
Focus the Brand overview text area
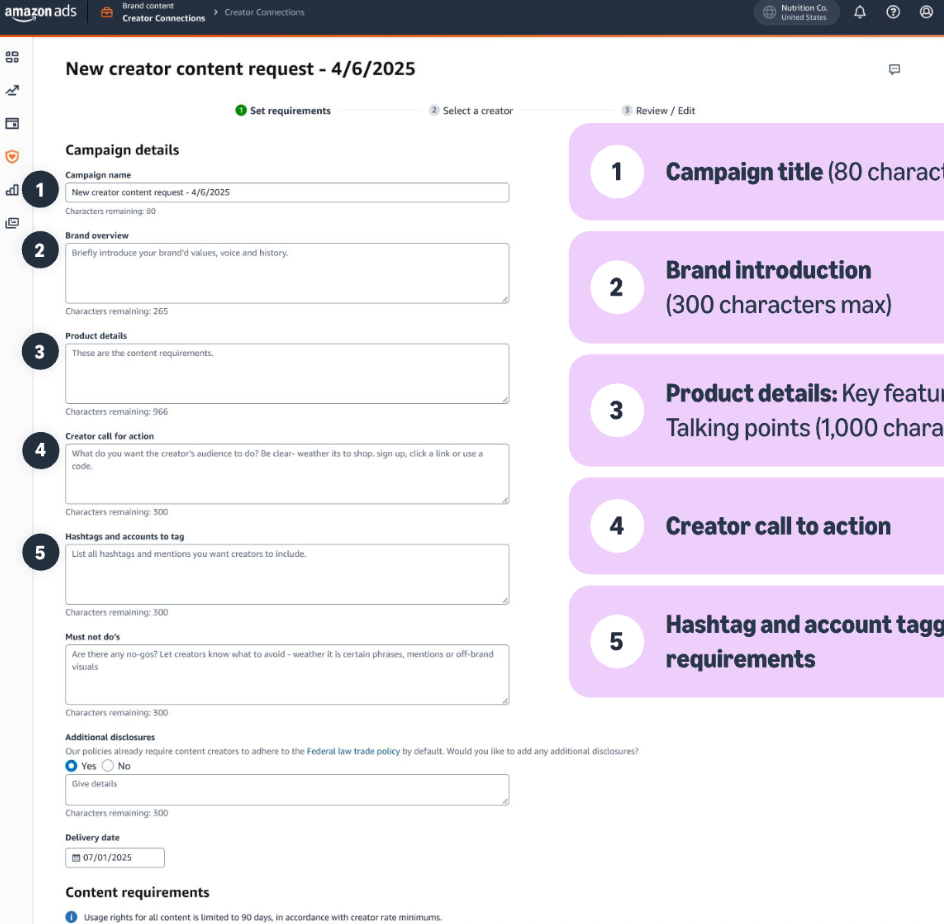coord(287,273)
